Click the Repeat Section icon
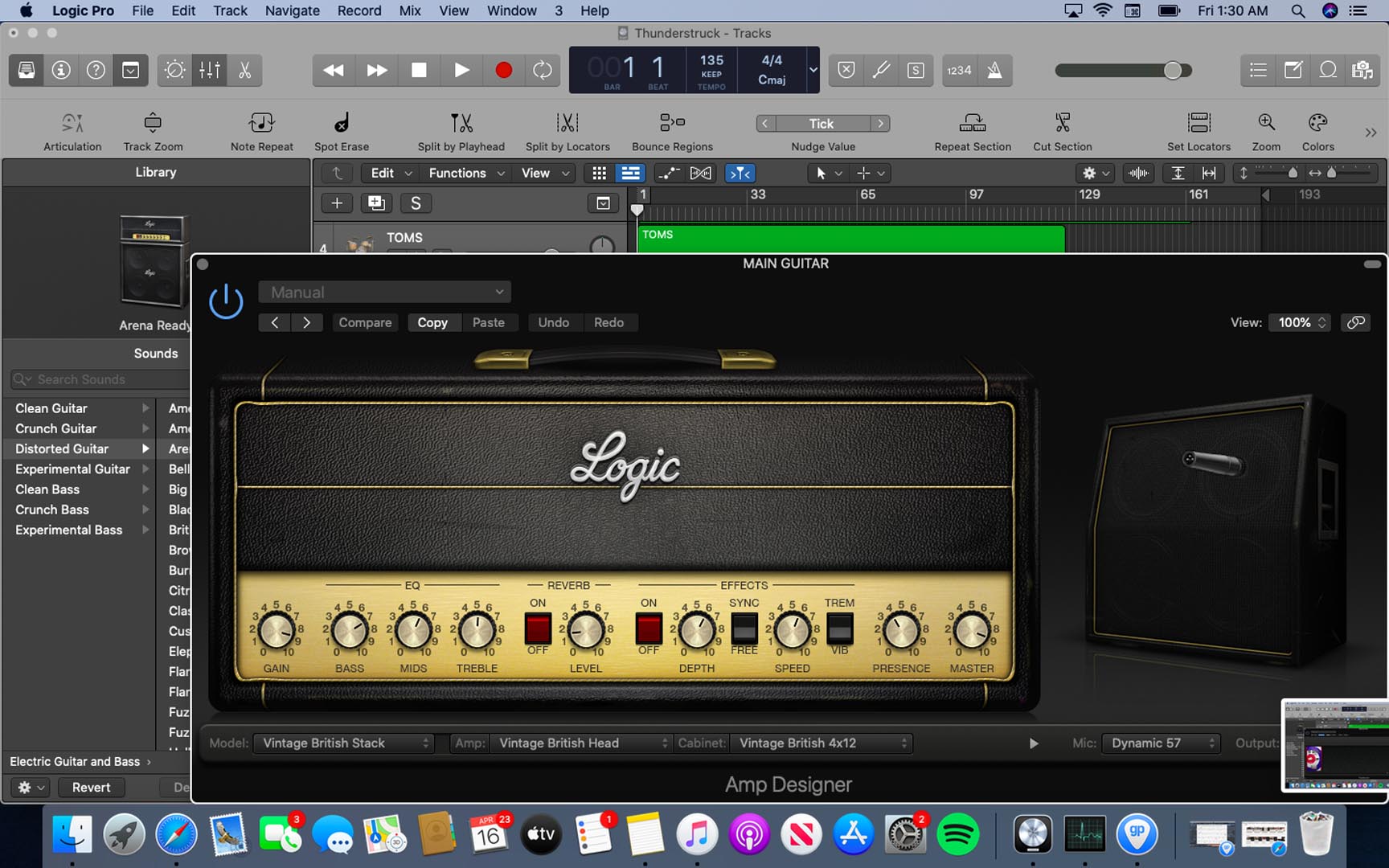This screenshot has width=1389, height=868. pyautogui.click(x=973, y=123)
